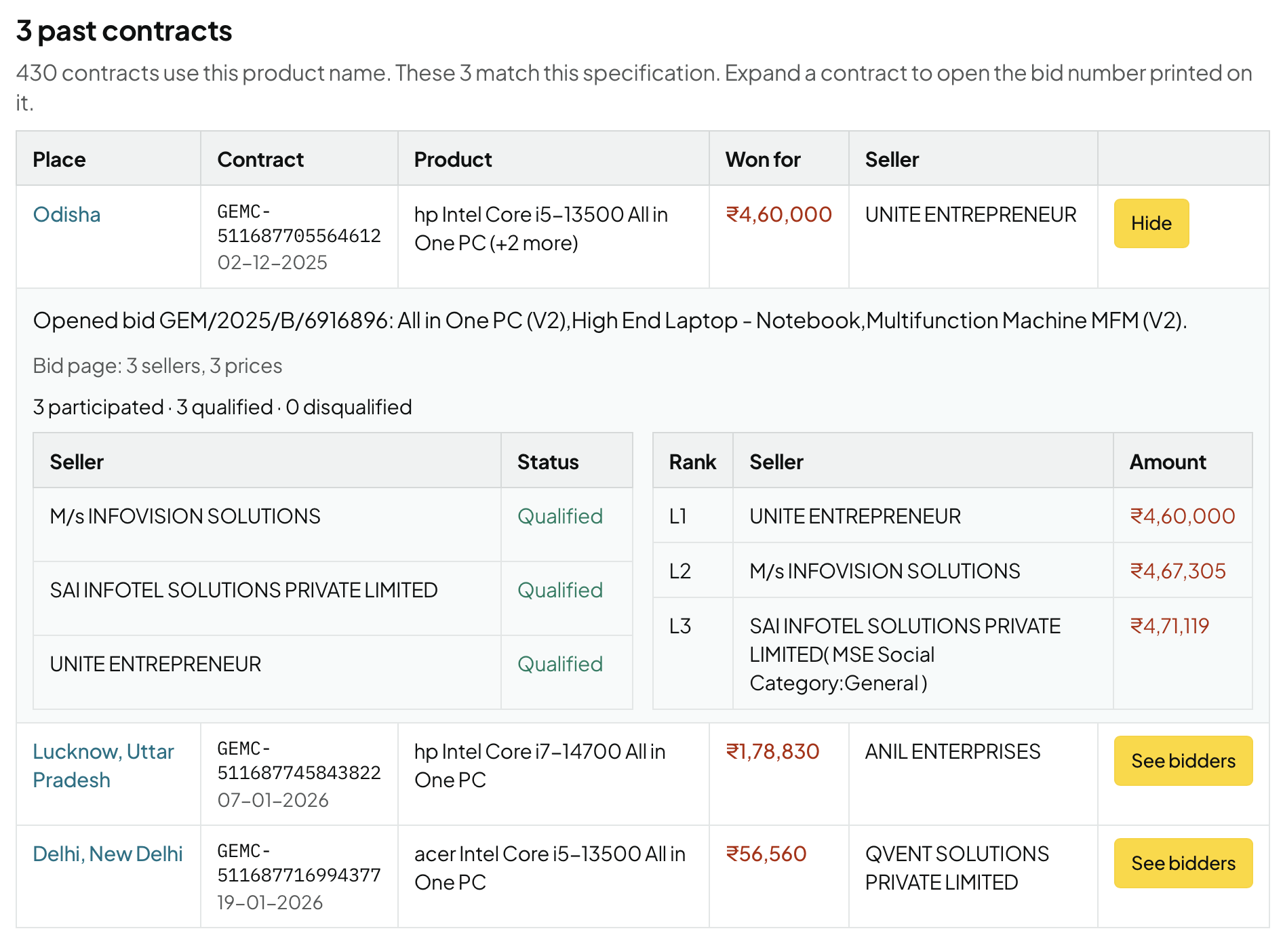The image size is (1283, 952).
Task: Click acer Intel Core i5-13500 product cell
Action: coord(553,877)
